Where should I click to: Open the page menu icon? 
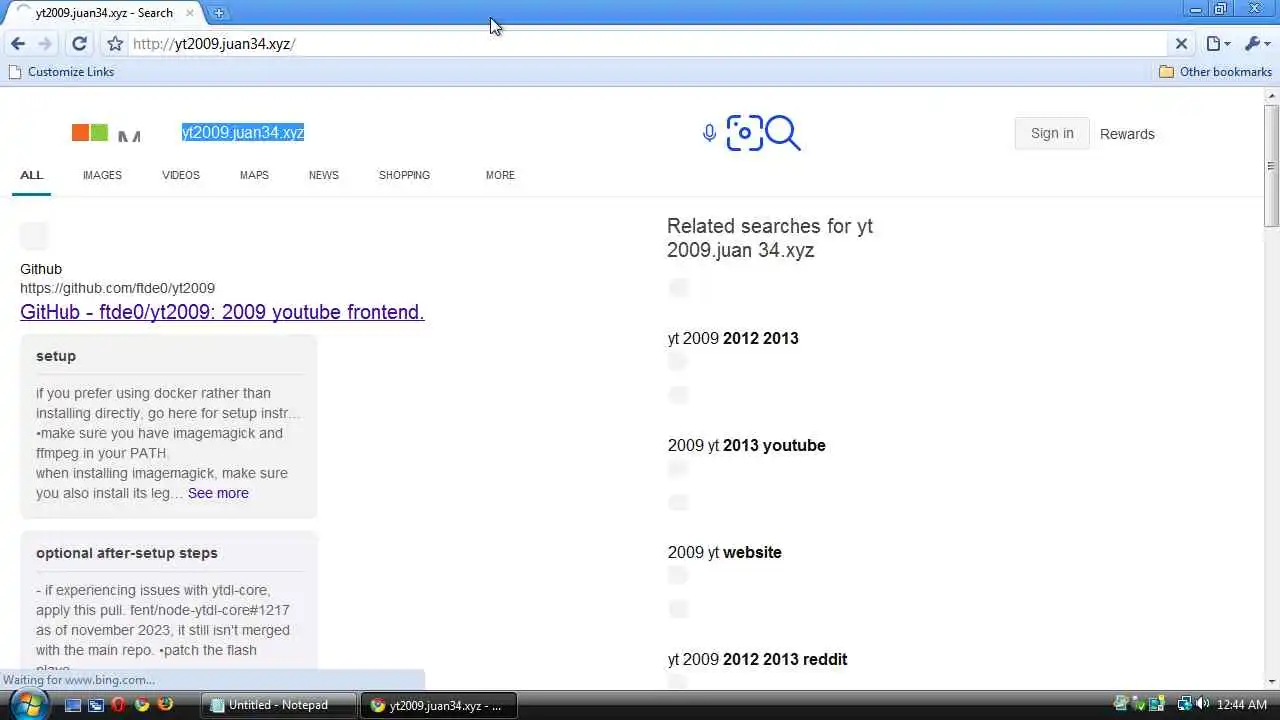(1218, 44)
